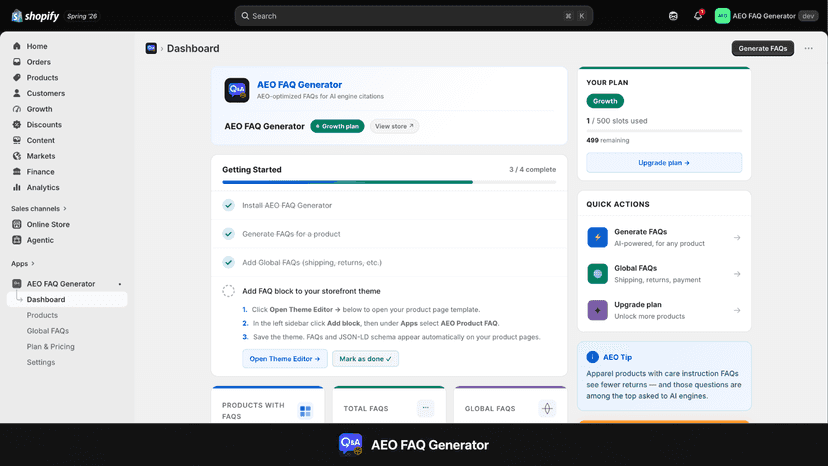Click the globe icon on Global FAQs card
The width and height of the screenshot is (828, 466).
point(547,408)
